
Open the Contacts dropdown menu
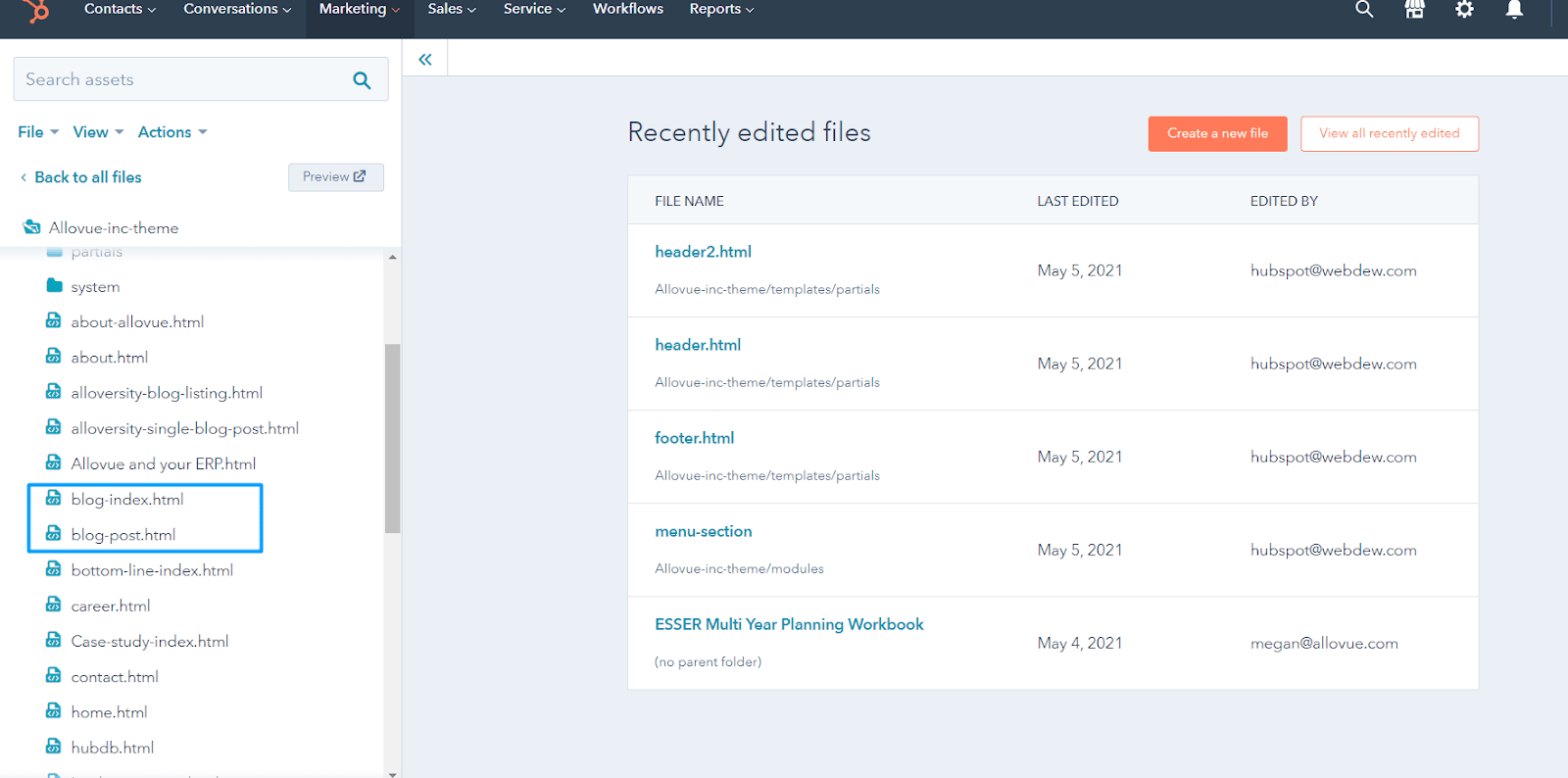coord(120,9)
